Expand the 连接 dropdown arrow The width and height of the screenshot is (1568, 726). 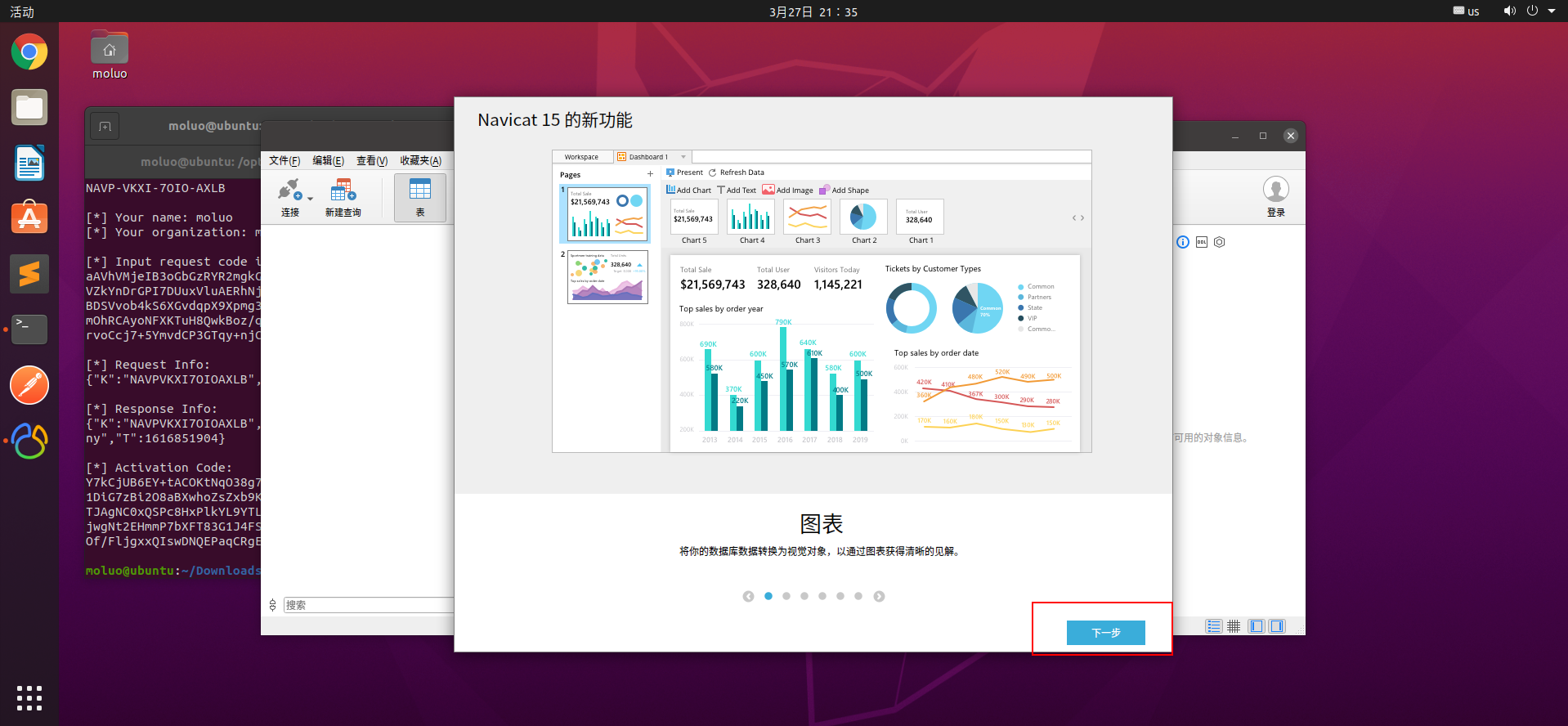pos(311,199)
